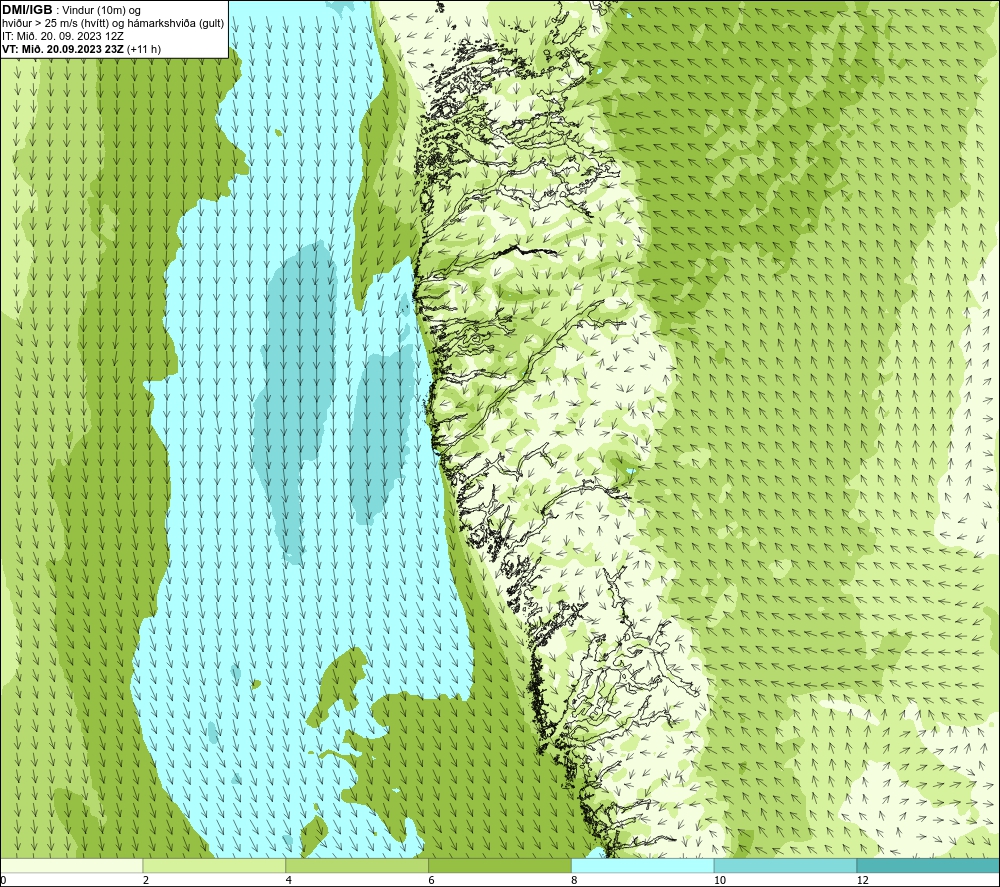Click the legend scale value 8
Image resolution: width=1000 pixels, height=887 pixels.
[575, 881]
